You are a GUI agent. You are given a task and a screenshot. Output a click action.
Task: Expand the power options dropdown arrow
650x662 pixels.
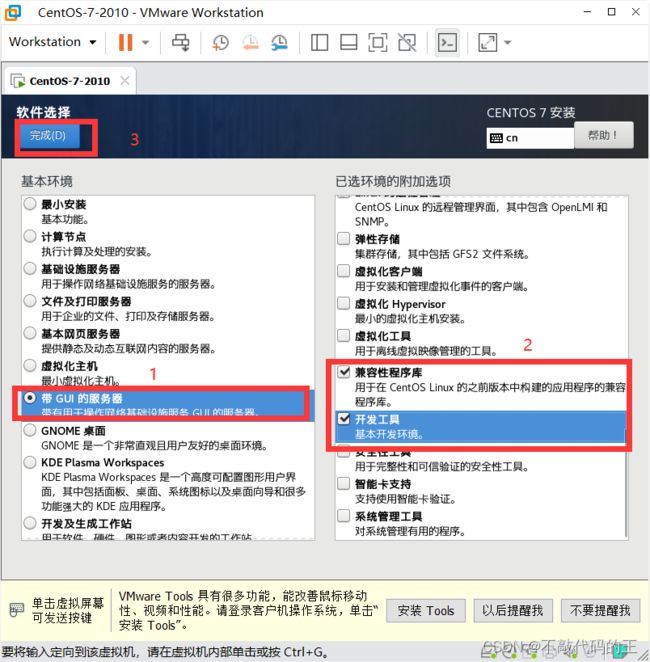[x=145, y=42]
